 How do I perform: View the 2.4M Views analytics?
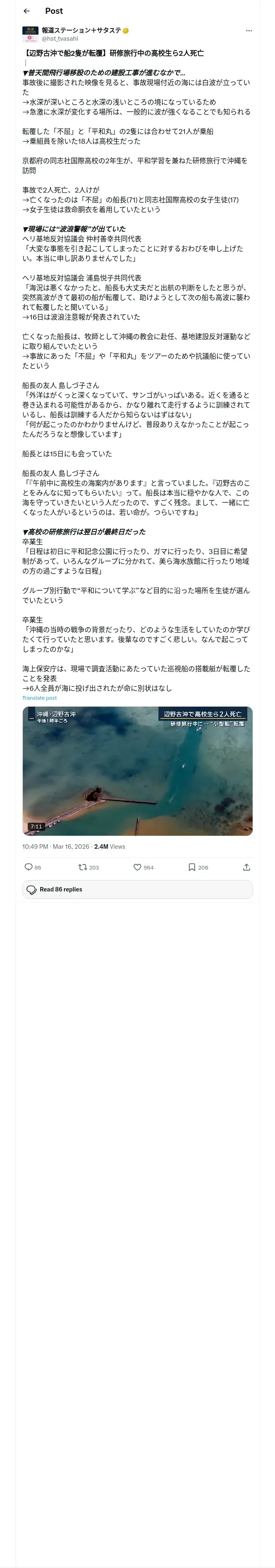pyautogui.click(x=110, y=846)
